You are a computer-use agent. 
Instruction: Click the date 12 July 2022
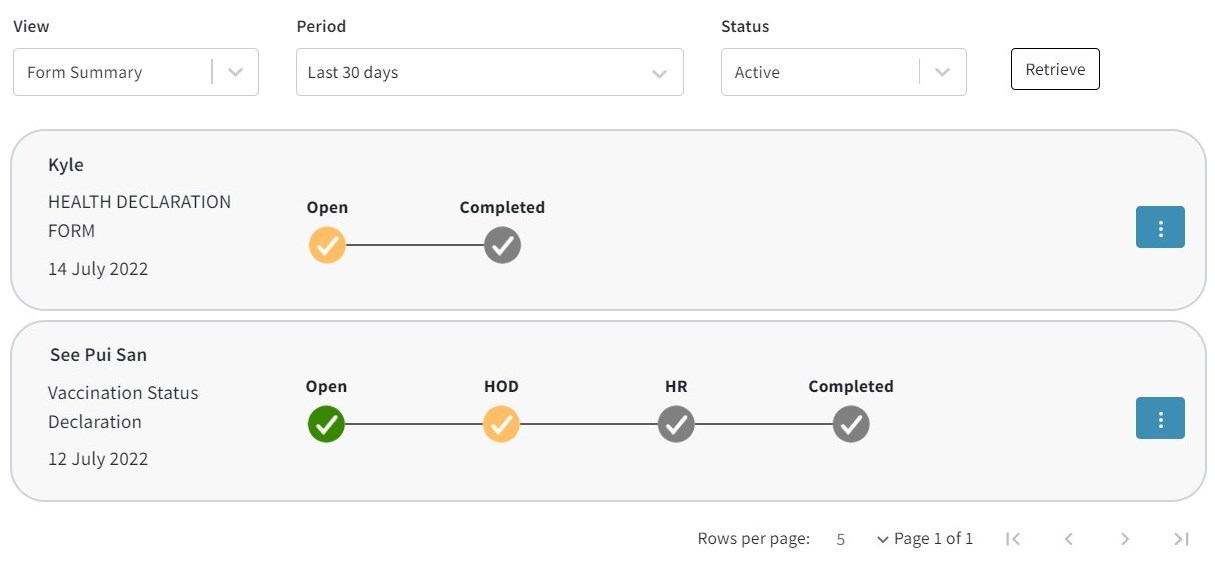[98, 459]
